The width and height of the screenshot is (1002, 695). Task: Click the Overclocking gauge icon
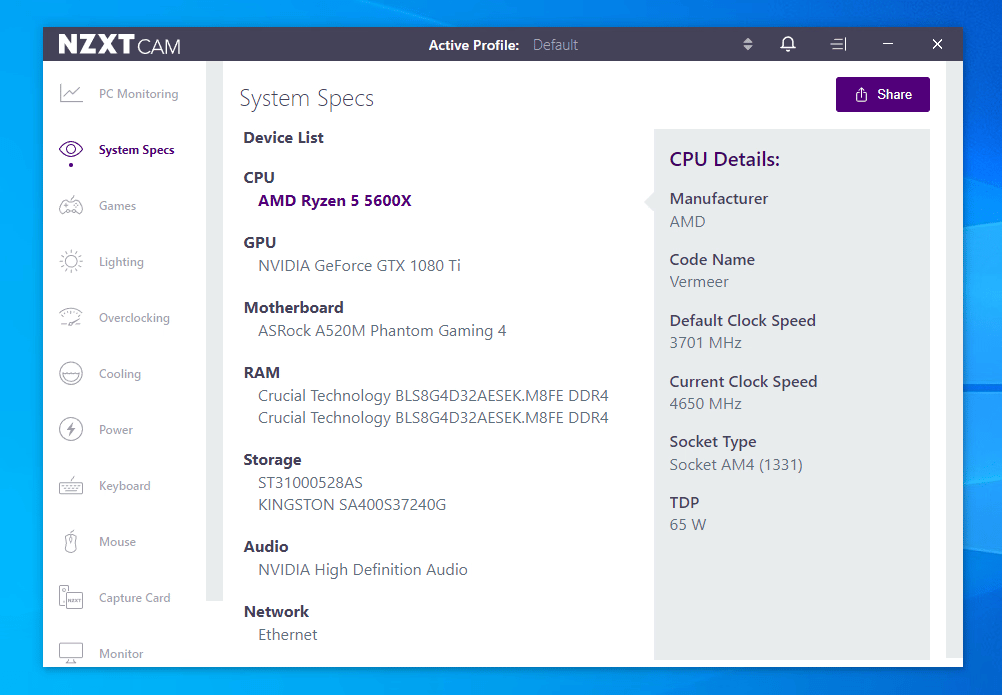[71, 317]
